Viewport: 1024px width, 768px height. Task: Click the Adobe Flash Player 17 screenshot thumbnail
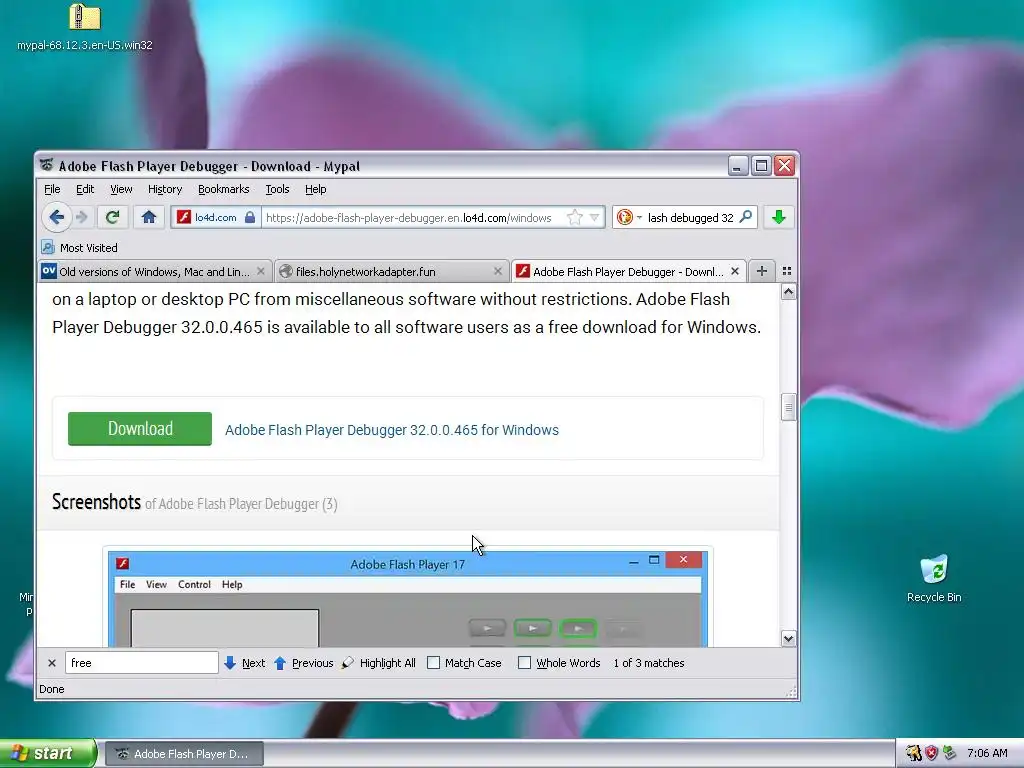point(408,598)
